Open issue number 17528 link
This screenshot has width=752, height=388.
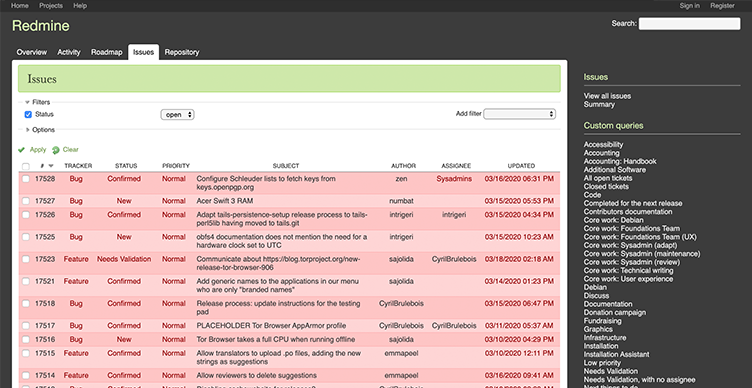tap(45, 179)
